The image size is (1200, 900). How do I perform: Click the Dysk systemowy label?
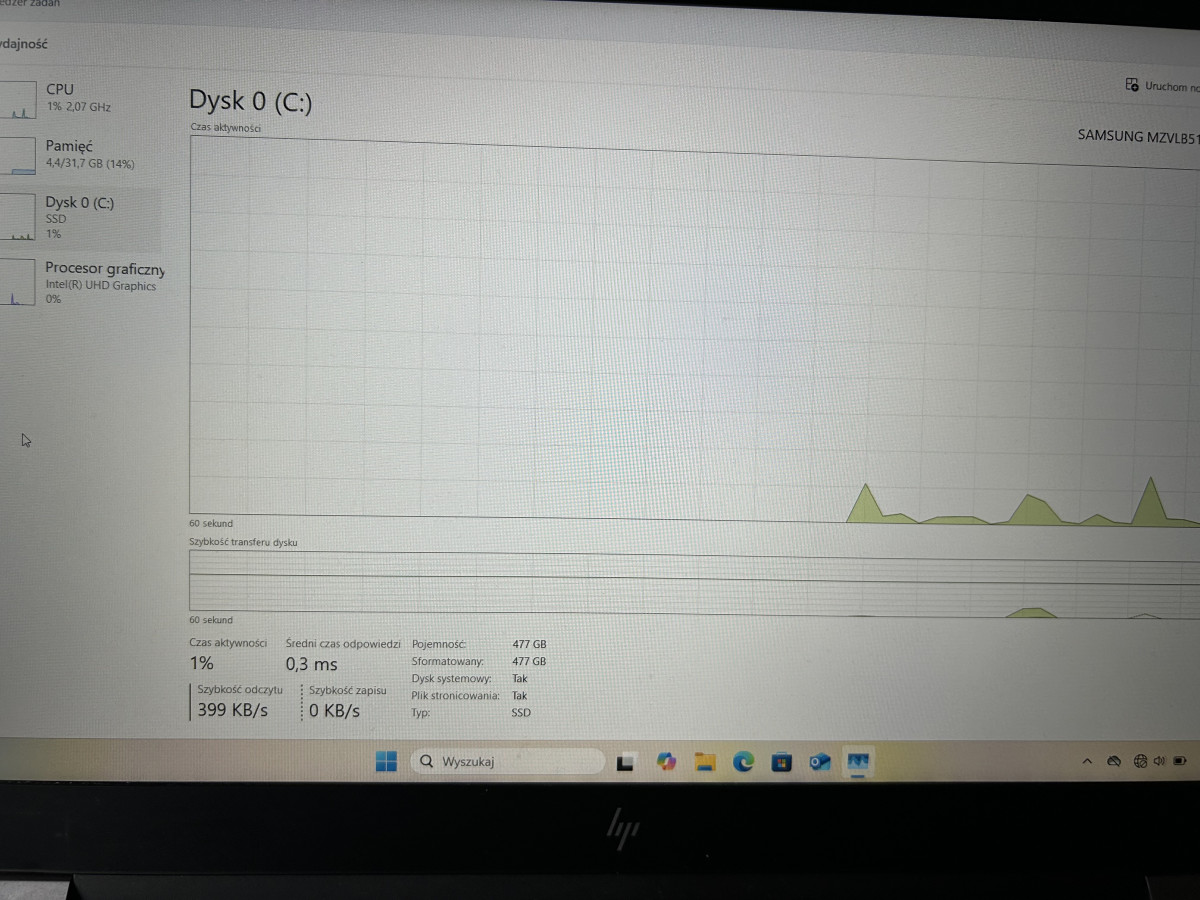click(x=451, y=679)
